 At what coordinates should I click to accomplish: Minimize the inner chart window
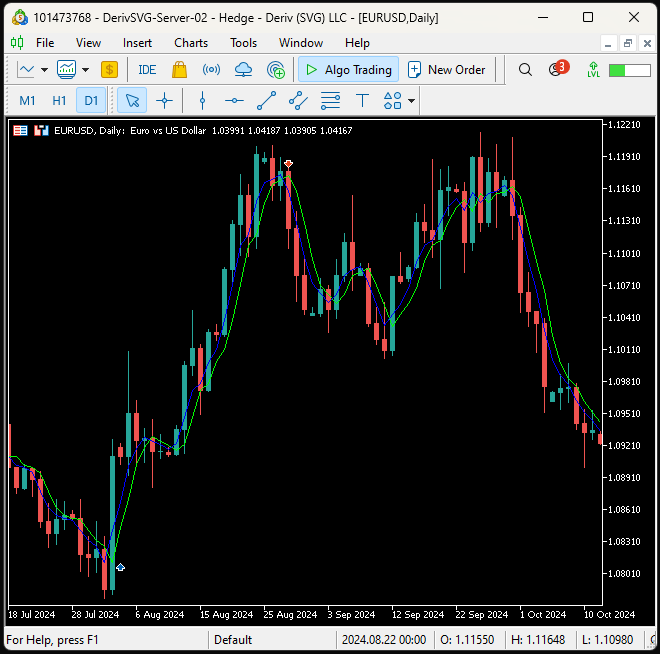(x=608, y=43)
